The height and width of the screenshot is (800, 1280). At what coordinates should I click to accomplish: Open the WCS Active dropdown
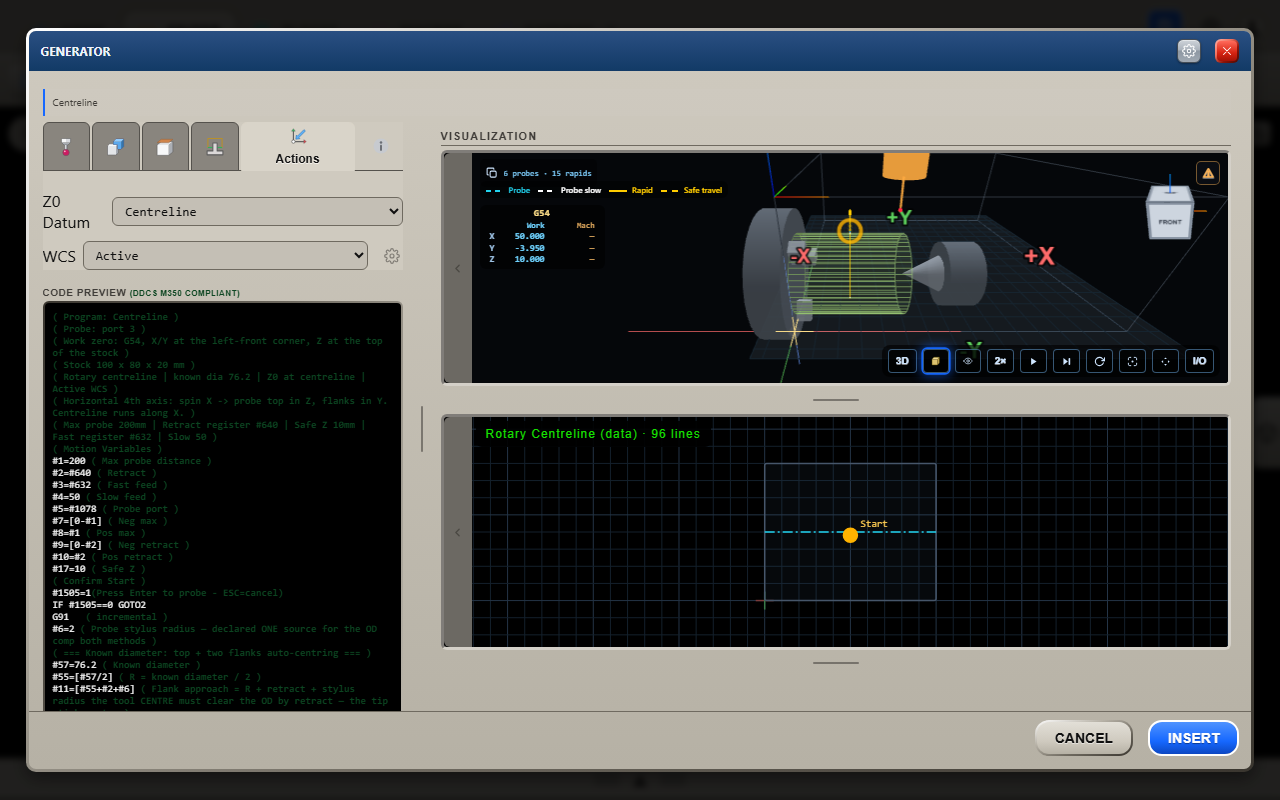(225, 256)
